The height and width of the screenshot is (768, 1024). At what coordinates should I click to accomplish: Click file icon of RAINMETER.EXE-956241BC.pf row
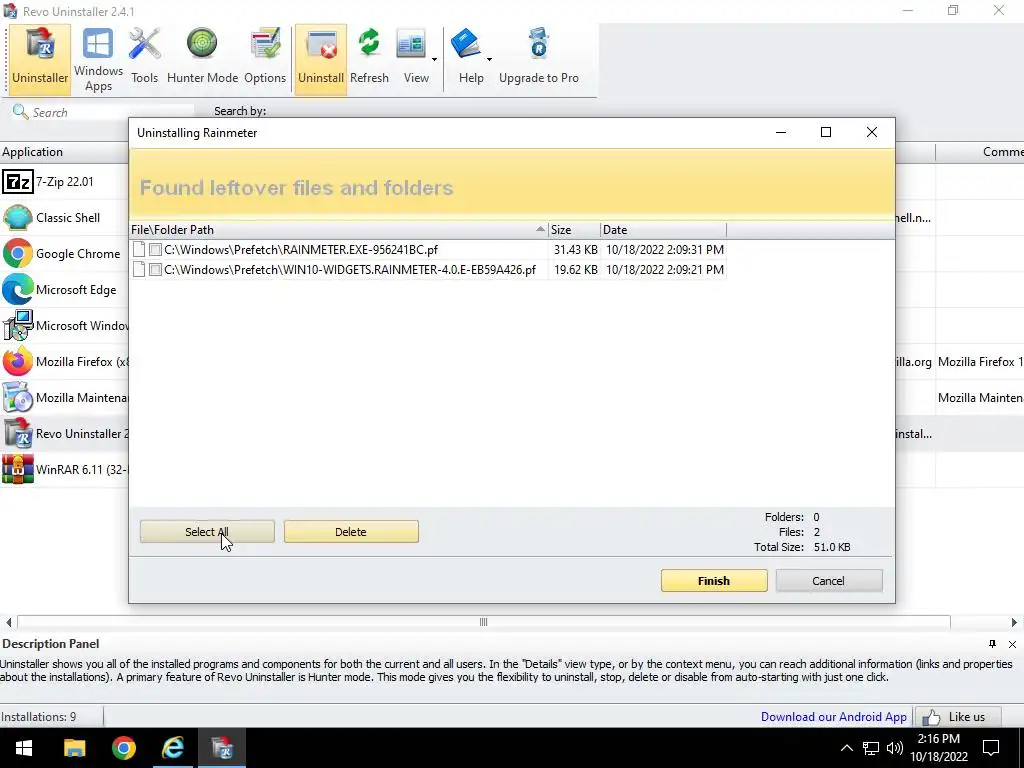138,249
